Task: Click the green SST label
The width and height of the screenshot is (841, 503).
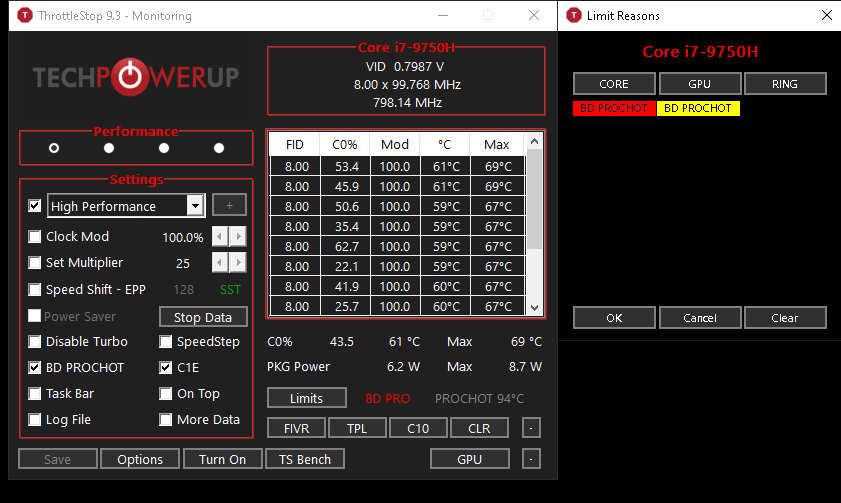Action: [x=230, y=290]
